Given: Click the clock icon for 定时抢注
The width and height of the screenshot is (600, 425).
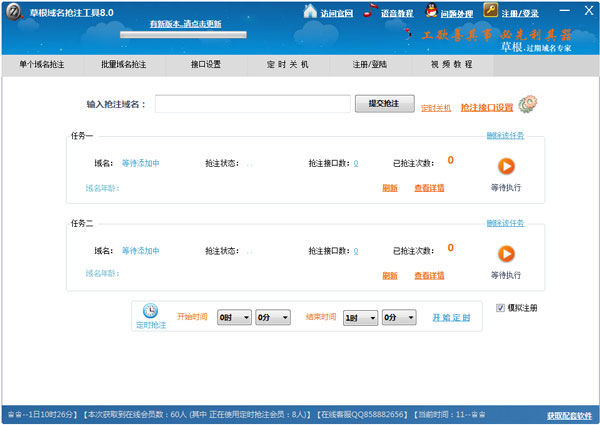Looking at the screenshot, I should click(150, 311).
